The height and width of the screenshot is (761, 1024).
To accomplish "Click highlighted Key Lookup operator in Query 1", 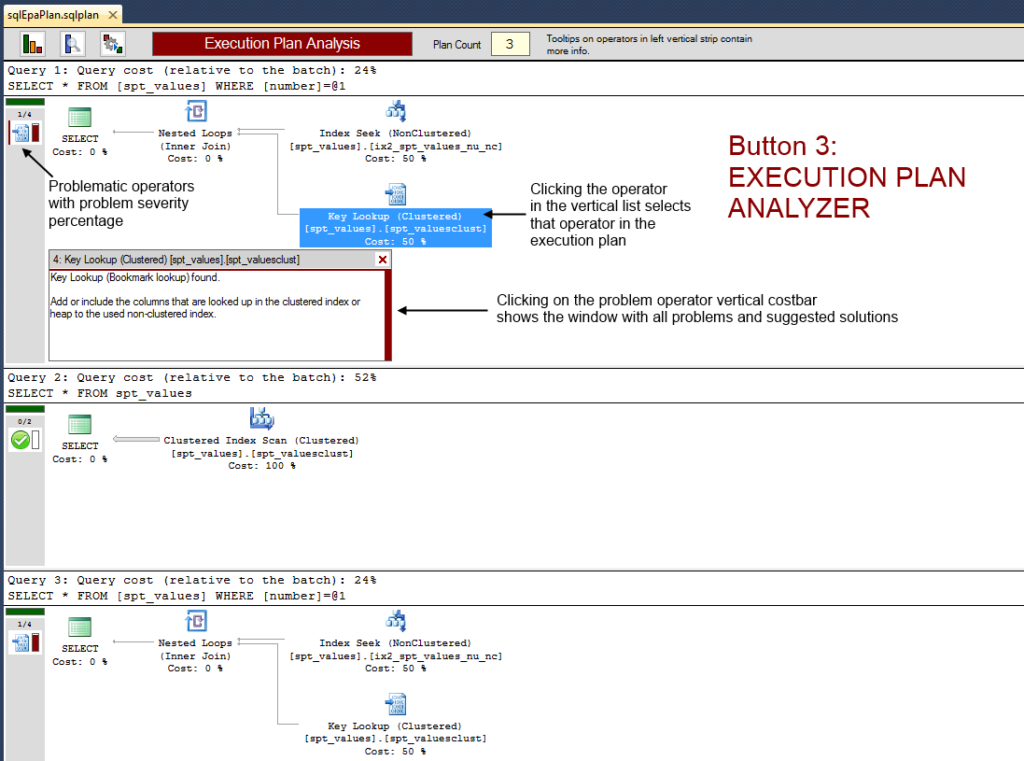I will click(395, 227).
